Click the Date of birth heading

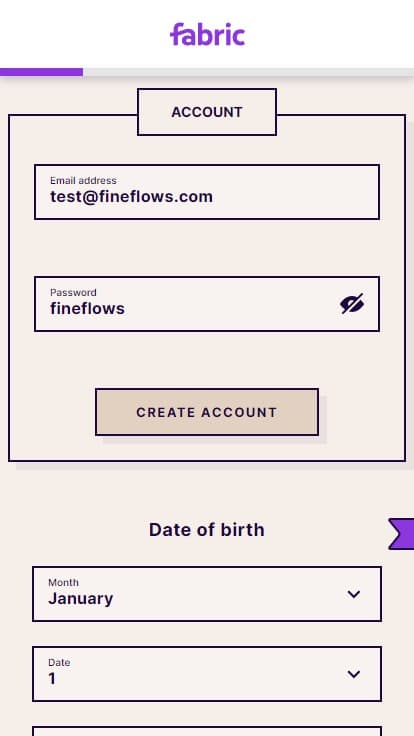207,530
